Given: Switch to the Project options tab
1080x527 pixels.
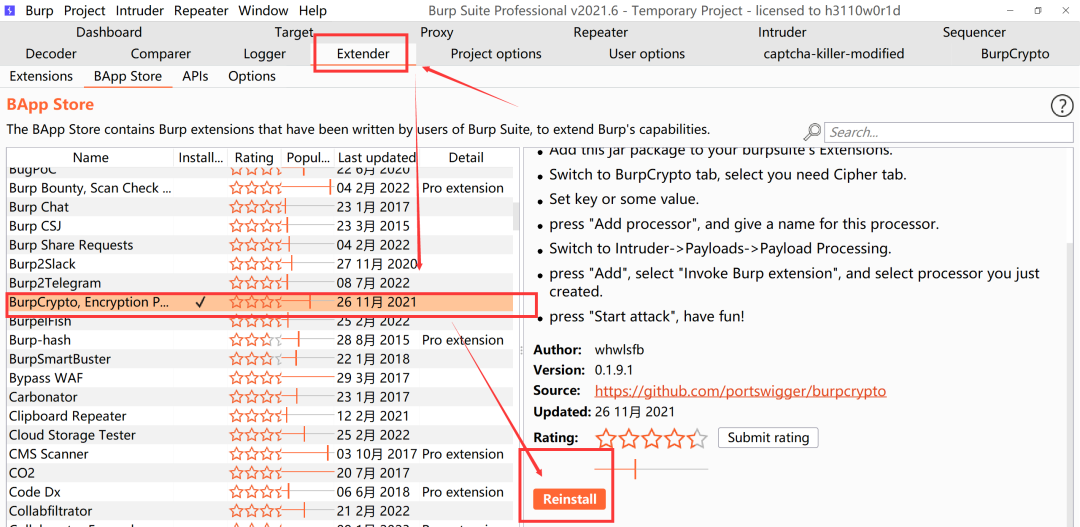Looking at the screenshot, I should point(496,54).
